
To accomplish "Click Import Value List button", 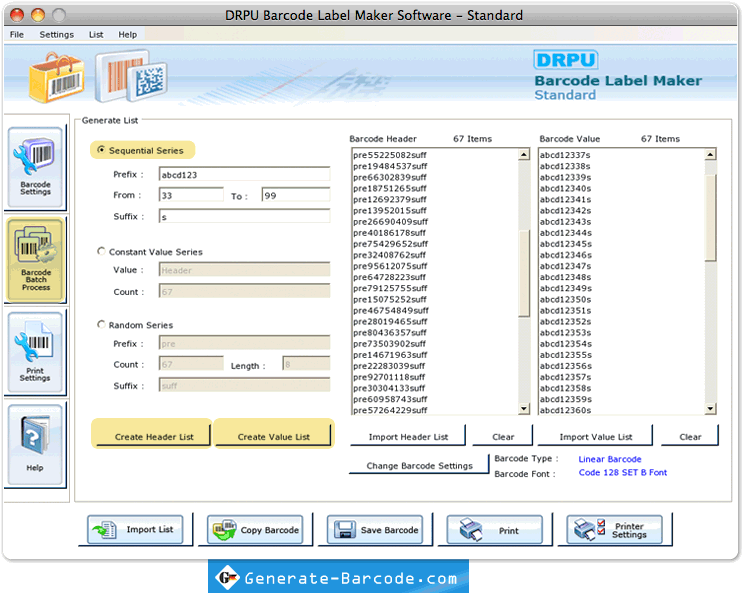I will click(595, 436).
